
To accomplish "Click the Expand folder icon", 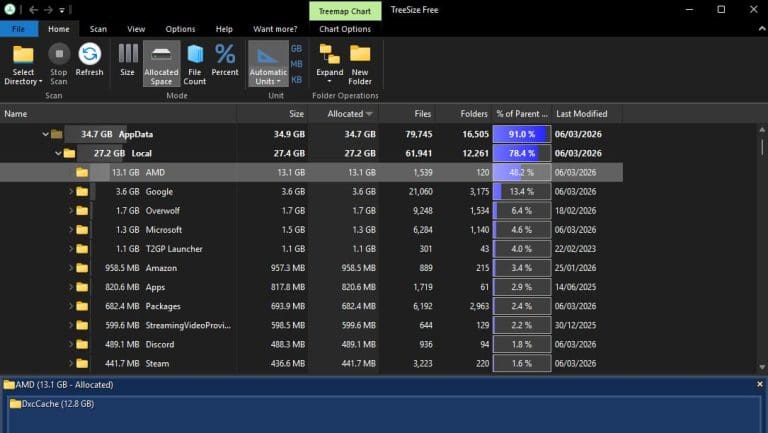I will coord(330,54).
